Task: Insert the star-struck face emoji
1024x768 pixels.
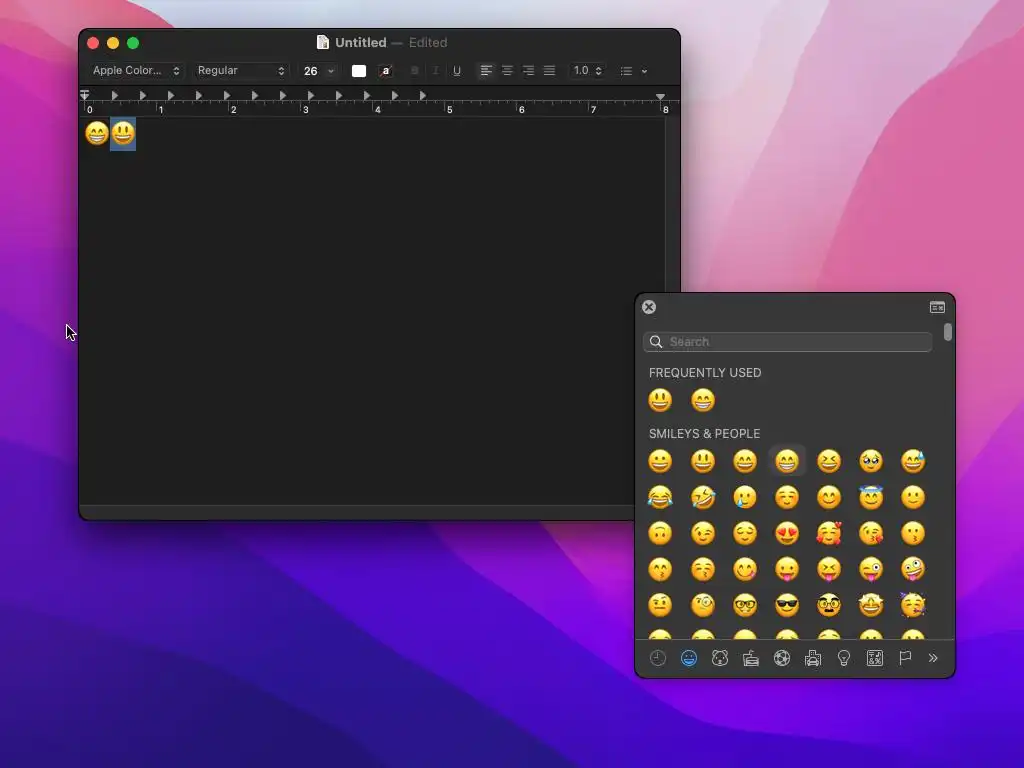Action: point(871,605)
